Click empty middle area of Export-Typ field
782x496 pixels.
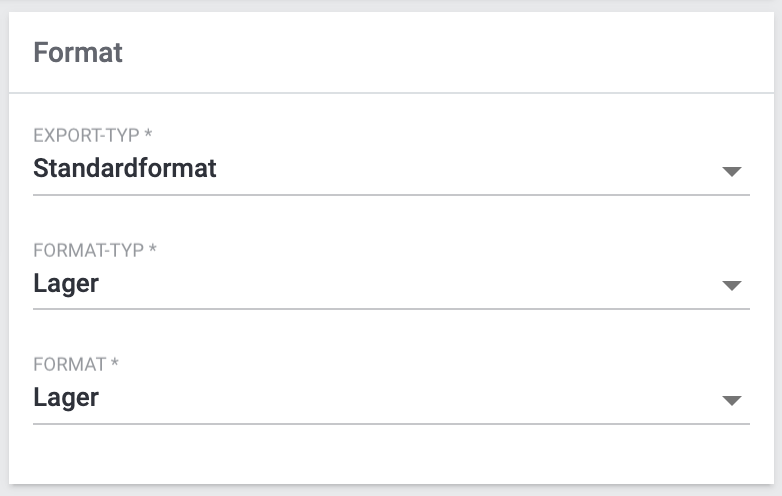point(450,169)
